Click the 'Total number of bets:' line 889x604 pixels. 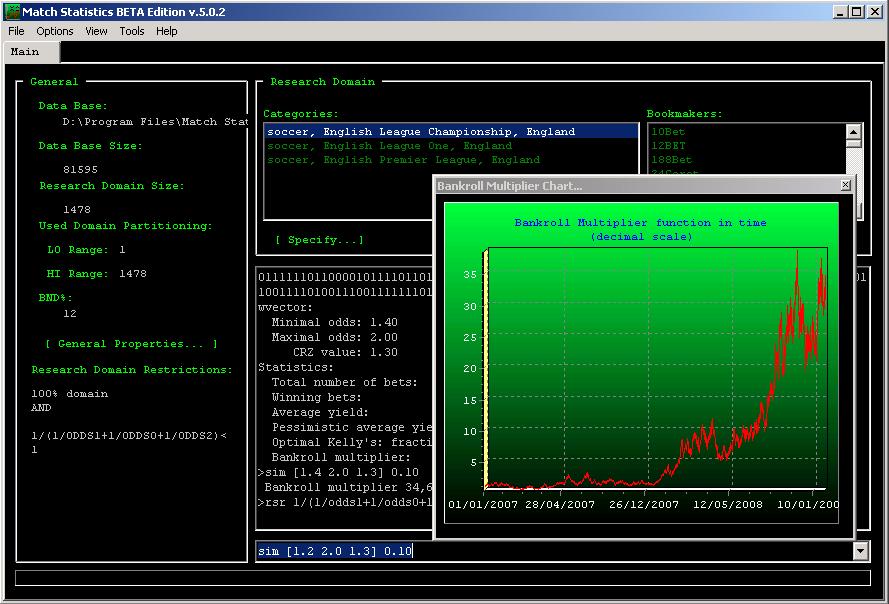[344, 382]
